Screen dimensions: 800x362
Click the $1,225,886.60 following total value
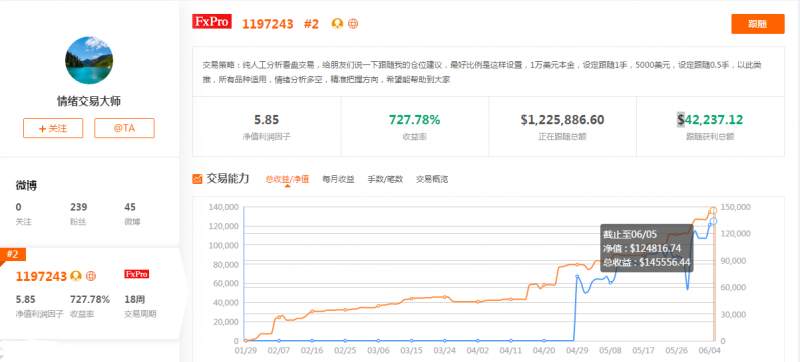(562, 120)
